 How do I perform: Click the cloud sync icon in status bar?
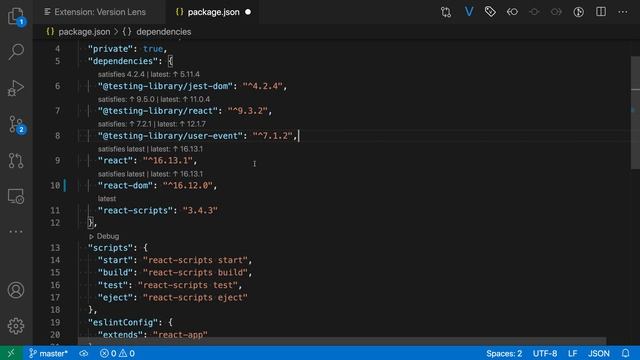coord(84,353)
